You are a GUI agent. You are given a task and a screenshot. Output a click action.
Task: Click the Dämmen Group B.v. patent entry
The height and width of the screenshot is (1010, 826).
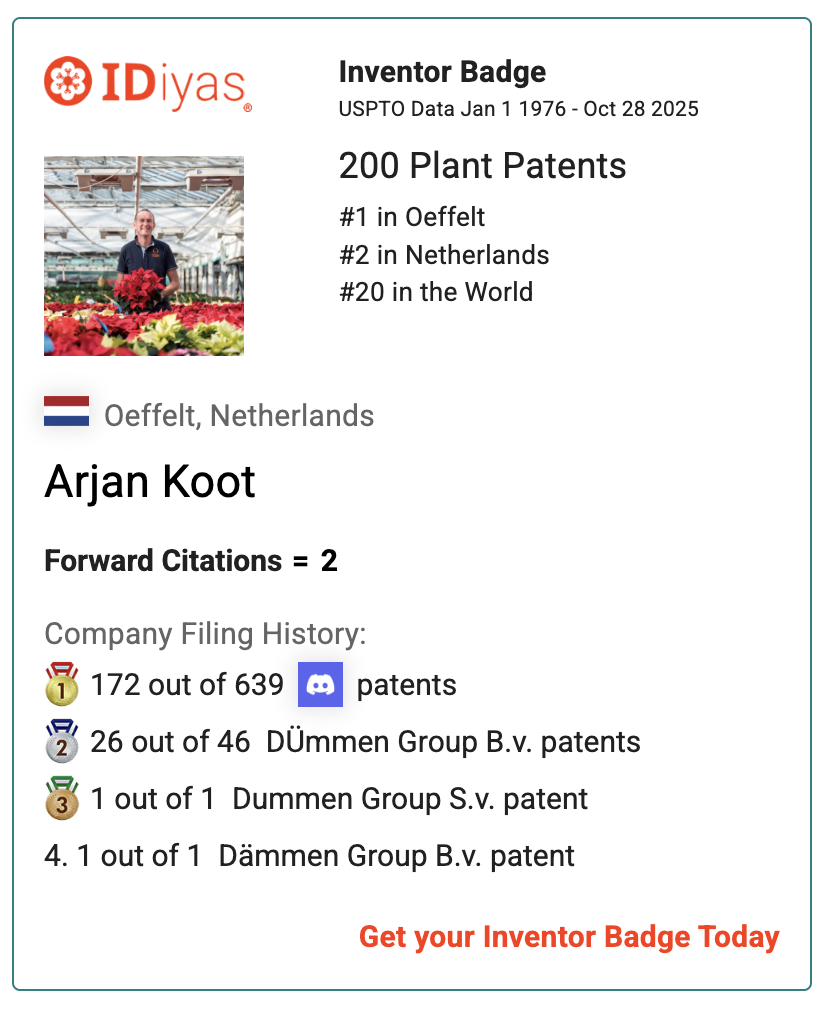click(396, 856)
